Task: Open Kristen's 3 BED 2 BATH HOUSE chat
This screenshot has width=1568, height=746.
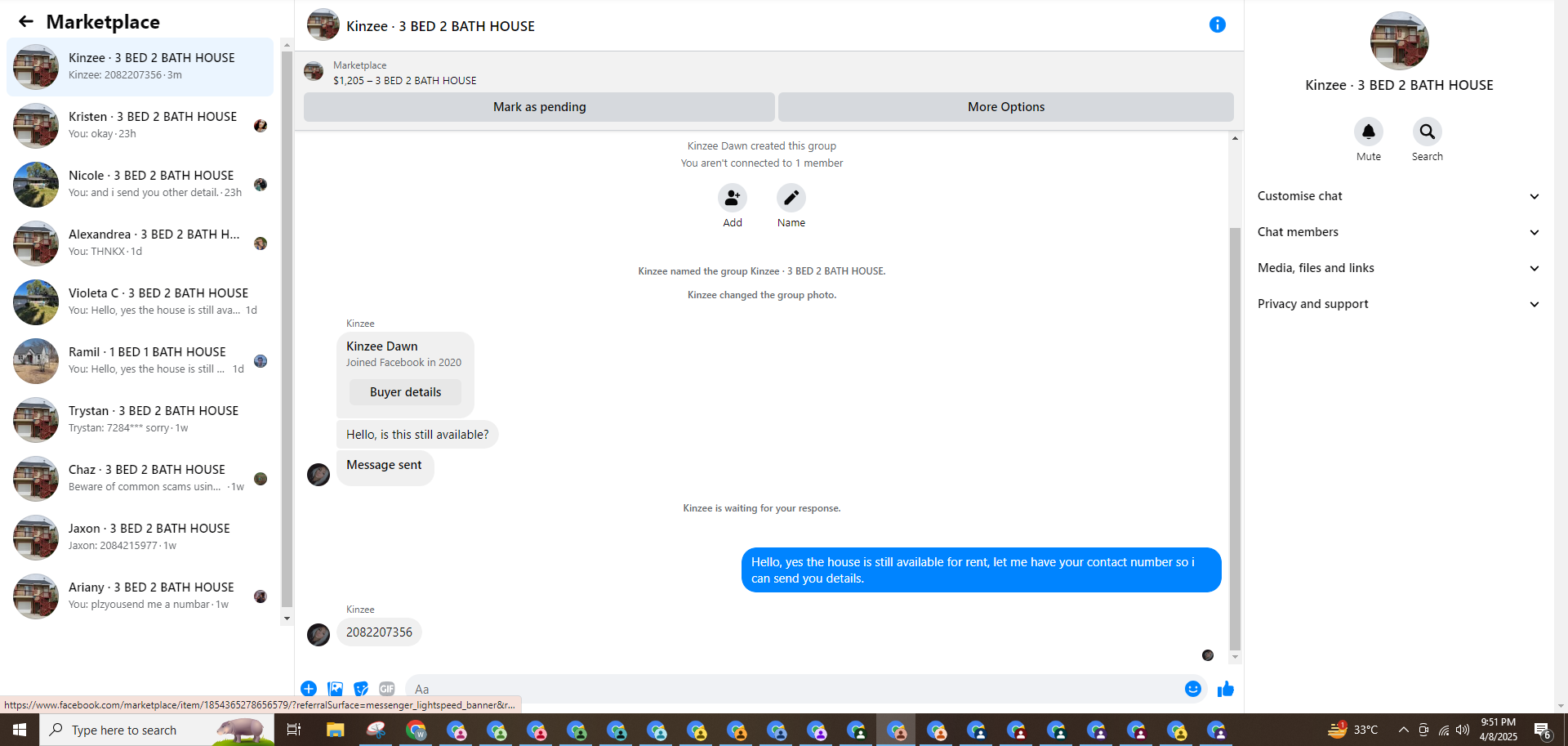Action: coord(140,126)
